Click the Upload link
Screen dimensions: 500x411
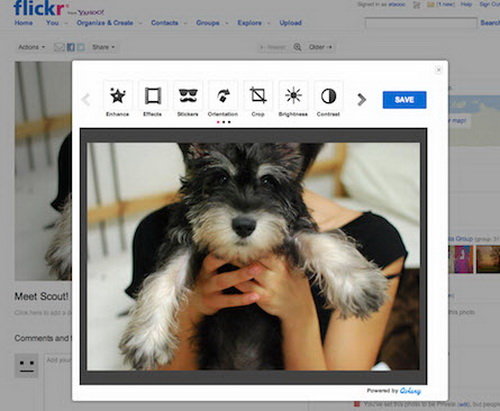coord(291,23)
